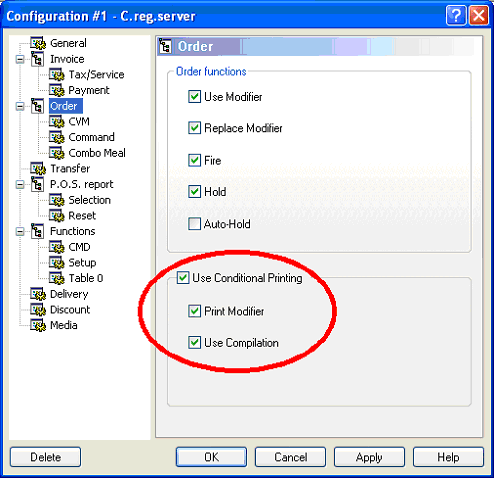494x478 pixels.
Task: Confirm changes with OK button
Action: (211, 457)
